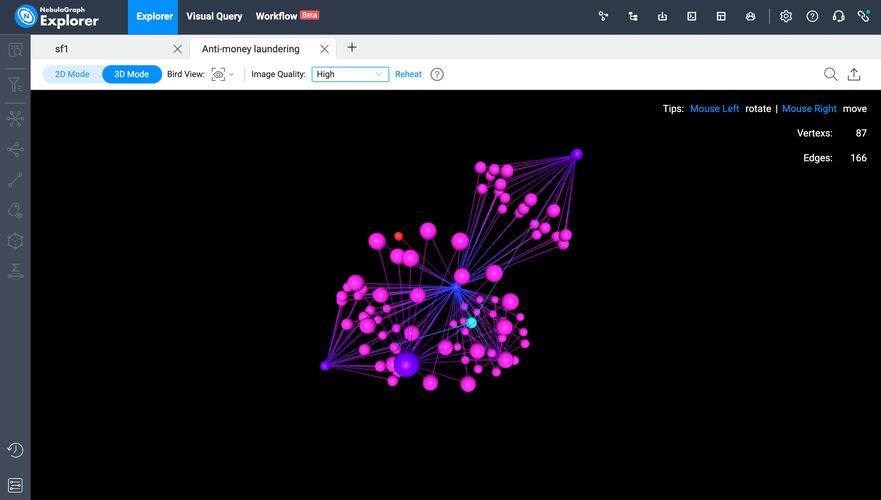
Task: Open the schema graph icon in header
Action: 603,16
